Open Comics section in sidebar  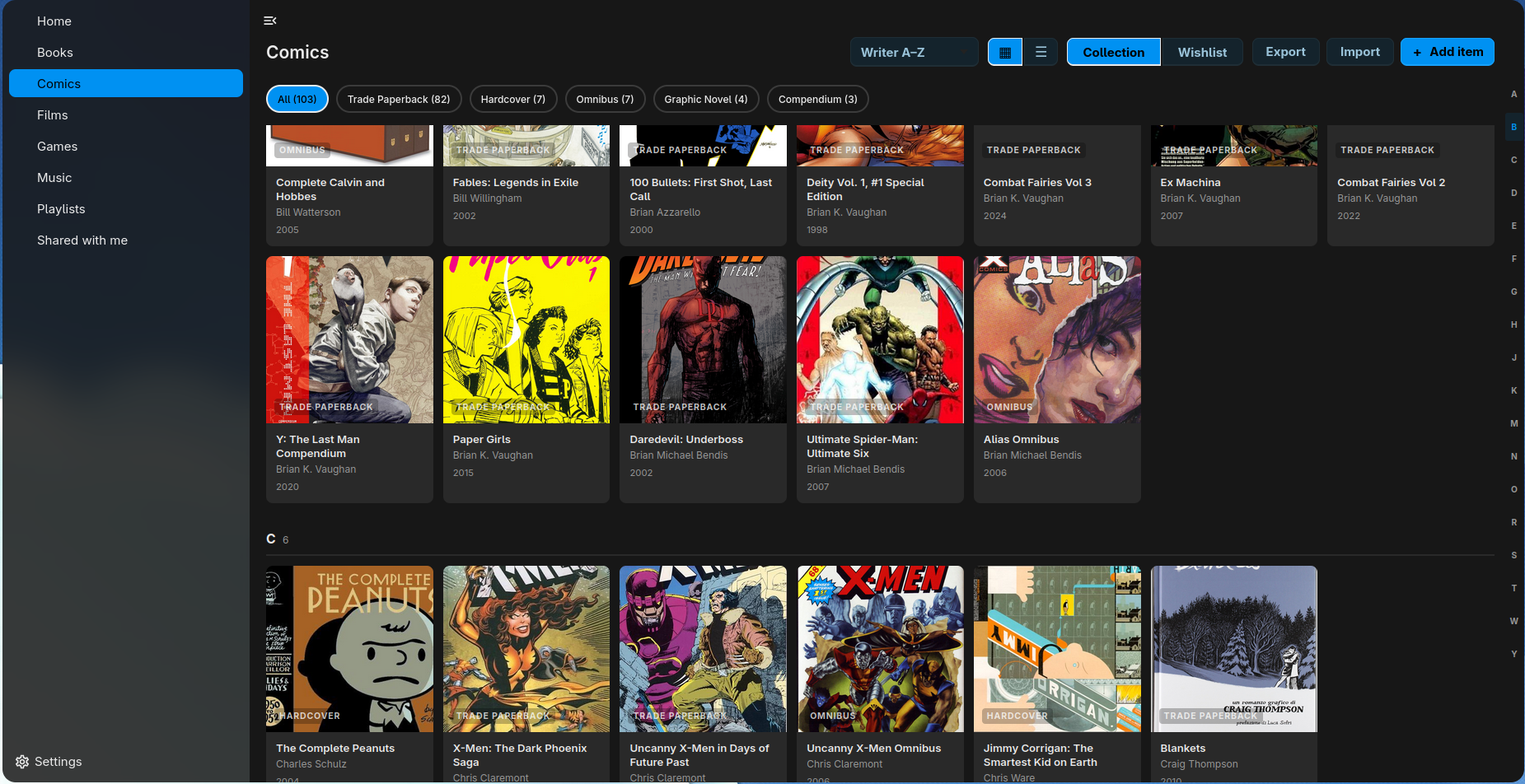click(x=126, y=84)
